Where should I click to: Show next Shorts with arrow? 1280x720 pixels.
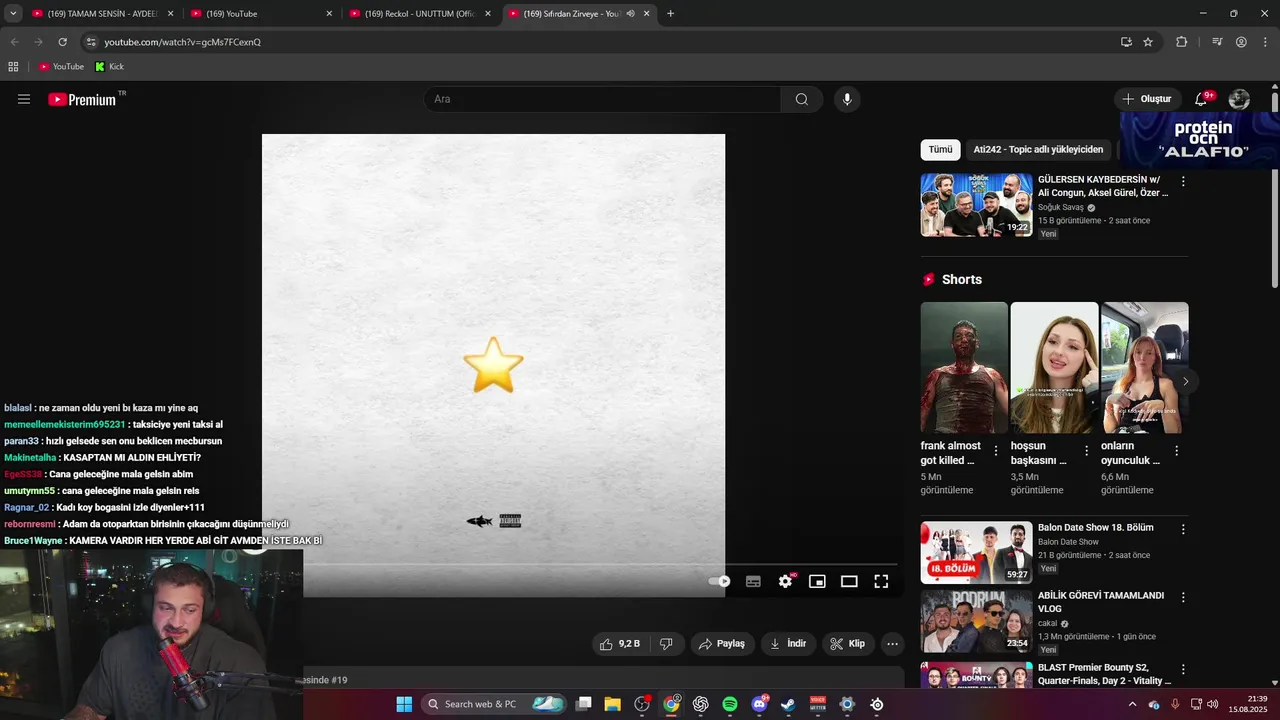tap(1185, 381)
